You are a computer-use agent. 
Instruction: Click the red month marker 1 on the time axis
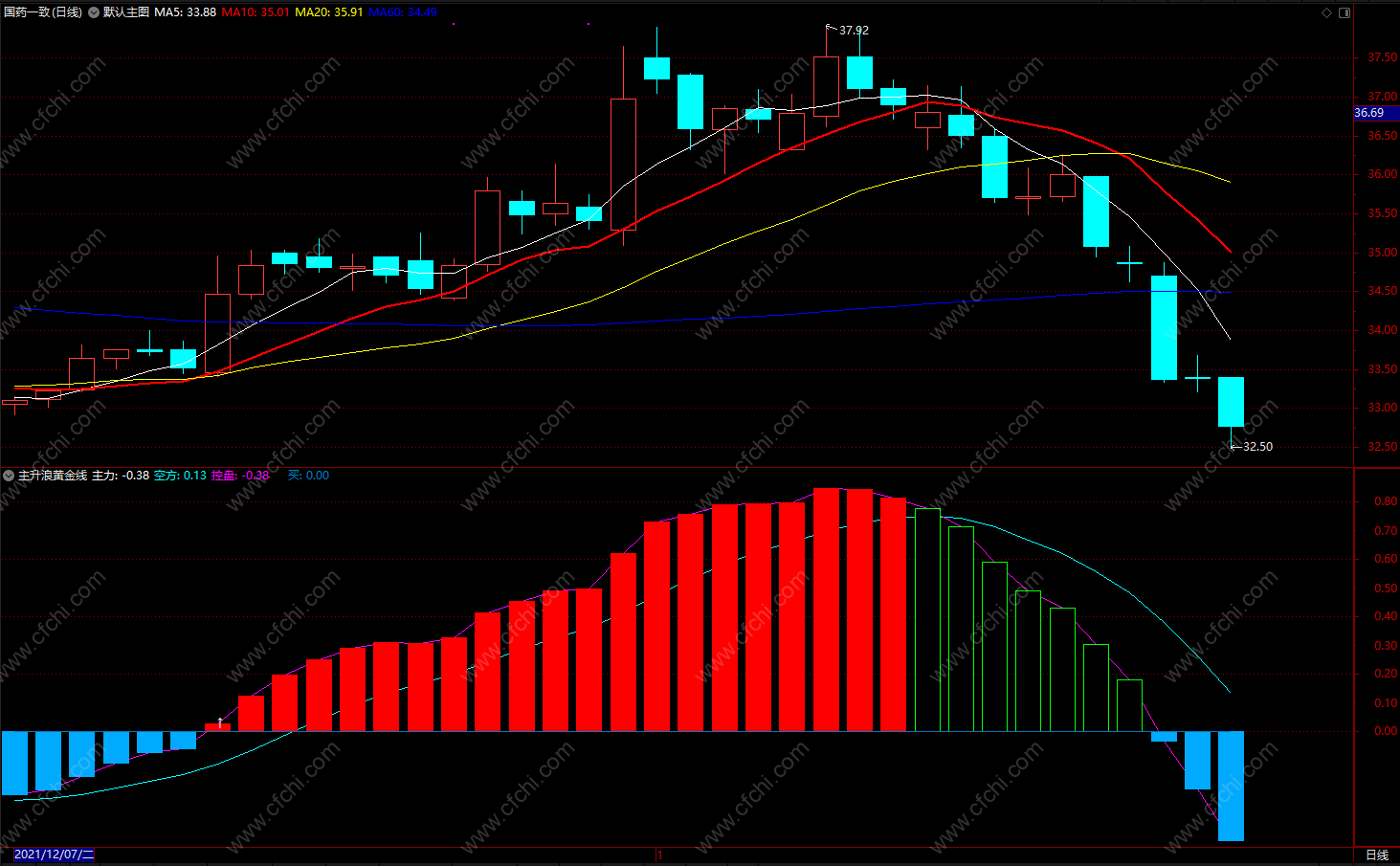click(x=659, y=855)
